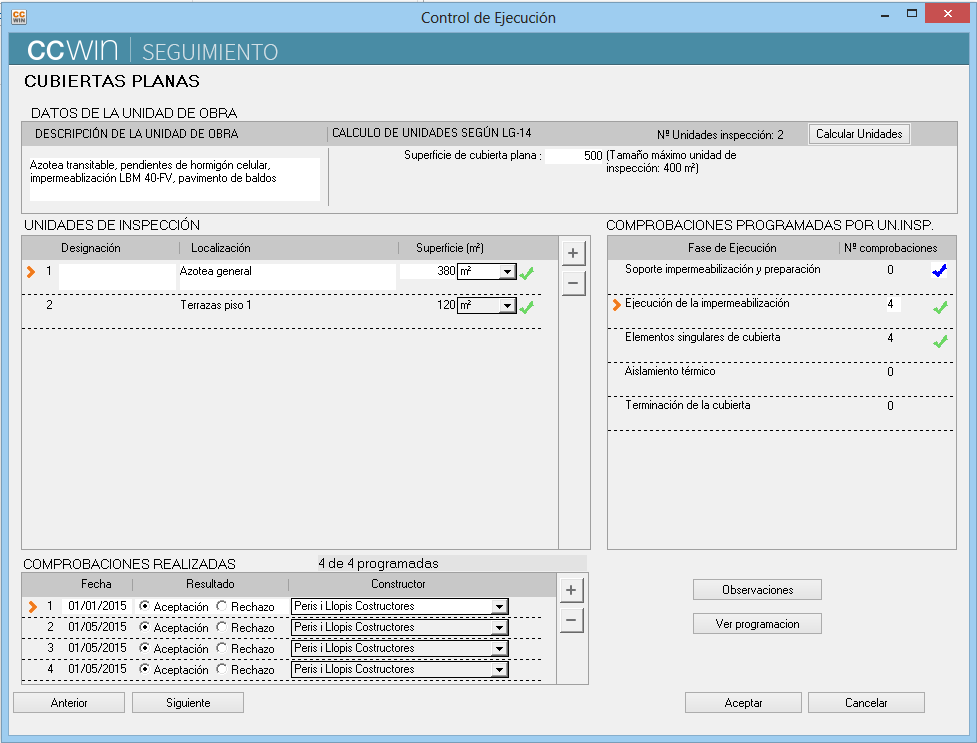
Task: Remove a comprobación realizada with the minus button
Action: [x=571, y=620]
